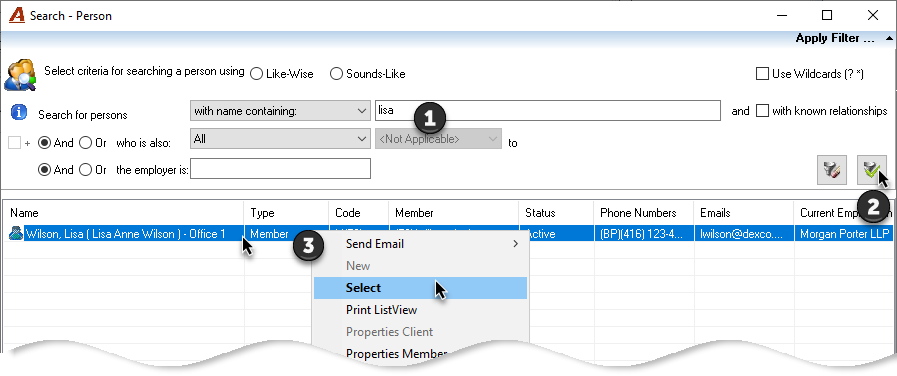Select the Or radio for the employer is
This screenshot has height=376, width=897.
85,169
